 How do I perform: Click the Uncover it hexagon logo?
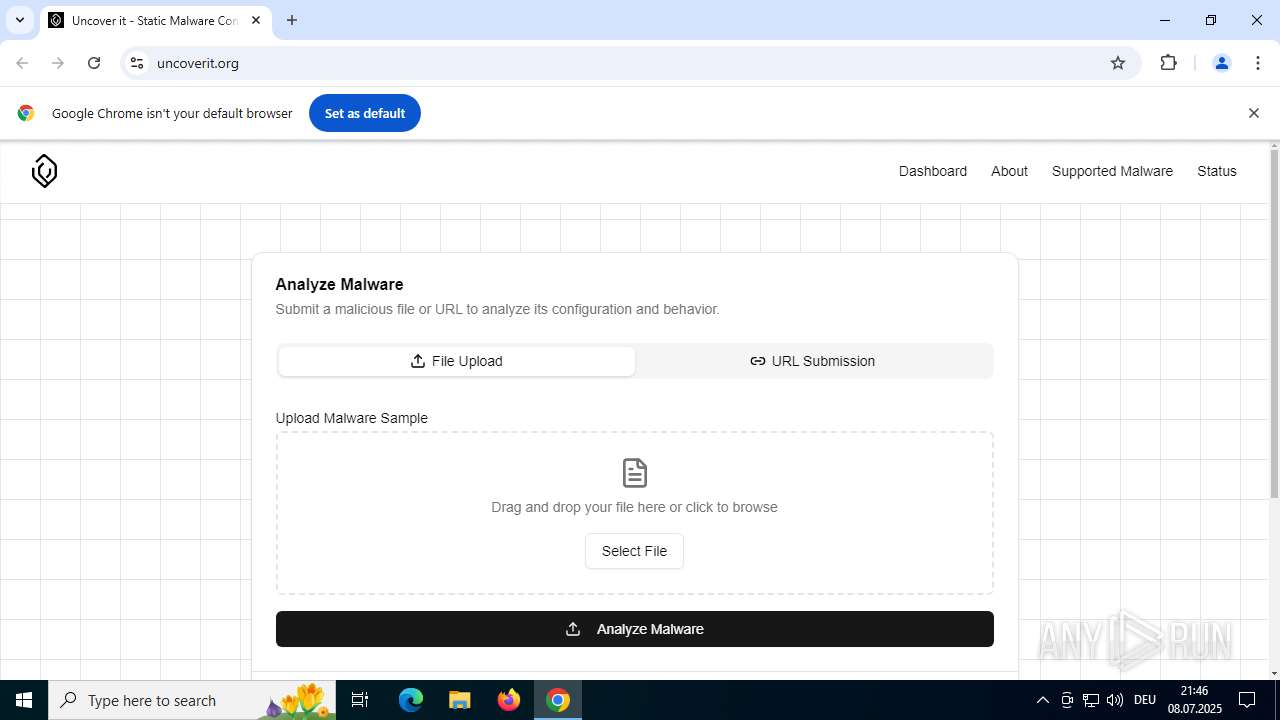[44, 171]
